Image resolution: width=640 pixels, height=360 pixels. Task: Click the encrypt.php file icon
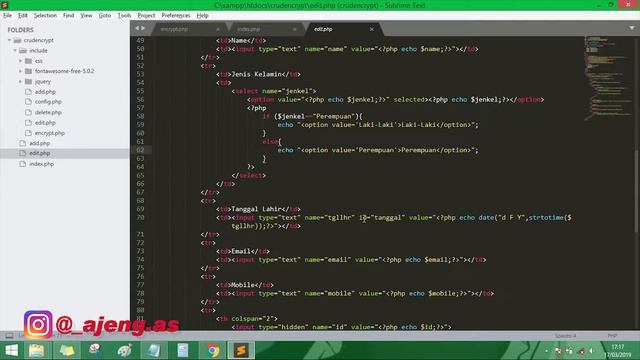tap(28, 133)
